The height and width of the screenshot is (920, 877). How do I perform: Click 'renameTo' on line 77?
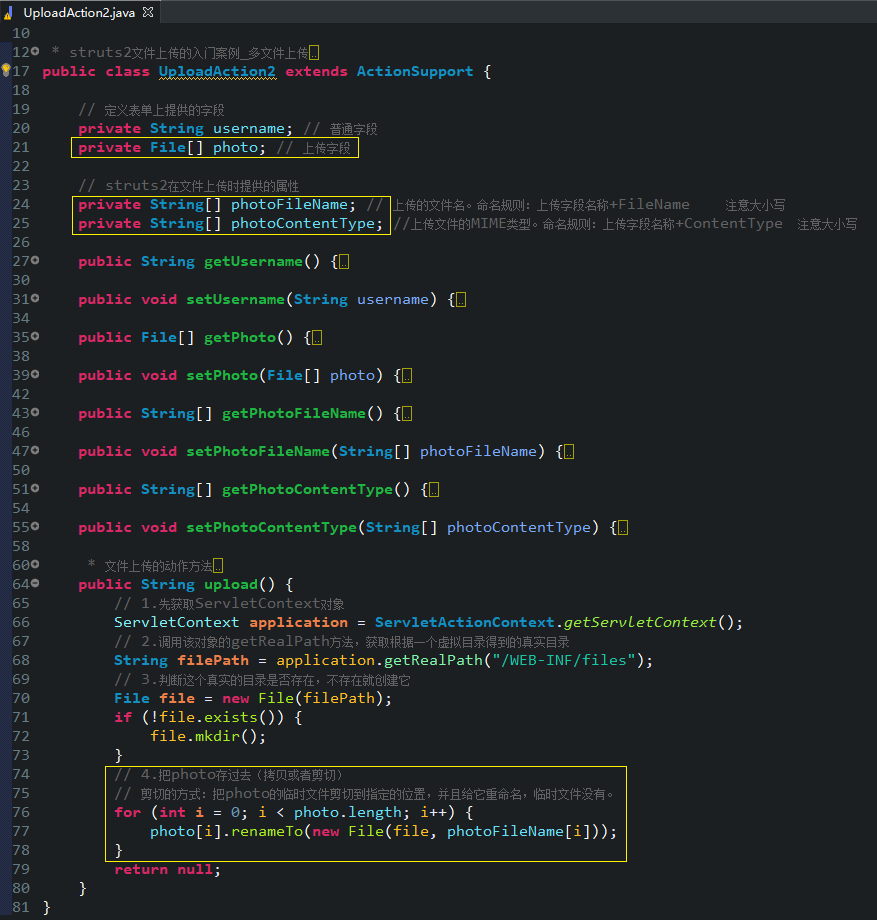point(266,831)
